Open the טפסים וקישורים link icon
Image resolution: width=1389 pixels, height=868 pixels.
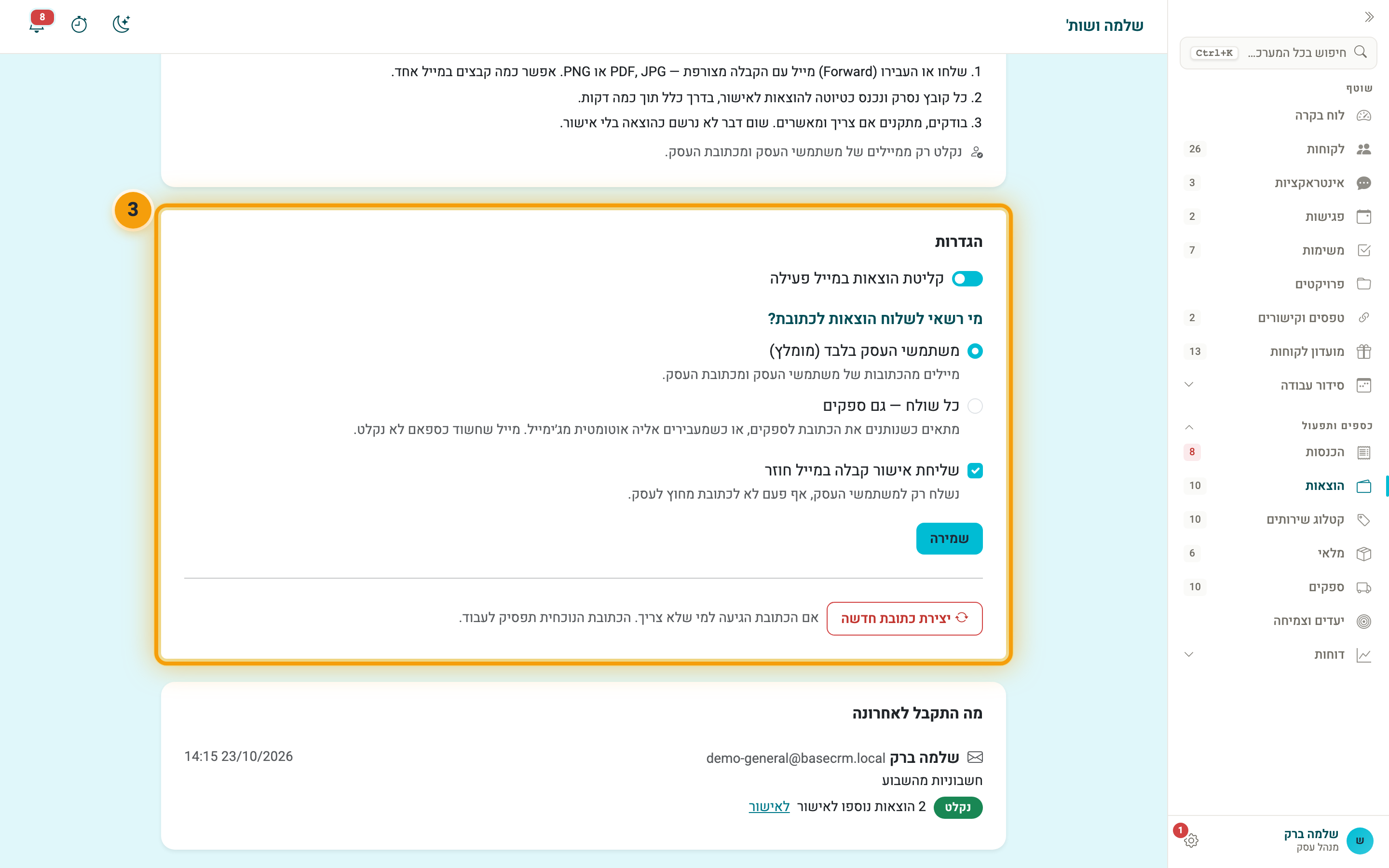pyautogui.click(x=1364, y=317)
